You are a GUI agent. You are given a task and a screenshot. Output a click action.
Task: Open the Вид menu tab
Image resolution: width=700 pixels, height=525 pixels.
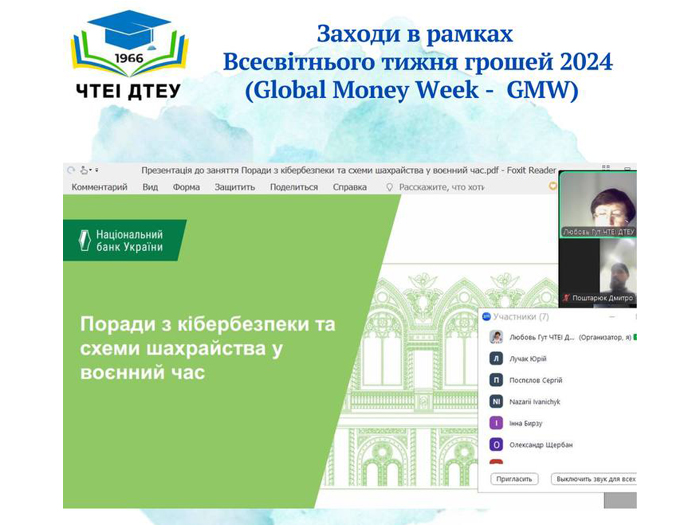(x=150, y=187)
